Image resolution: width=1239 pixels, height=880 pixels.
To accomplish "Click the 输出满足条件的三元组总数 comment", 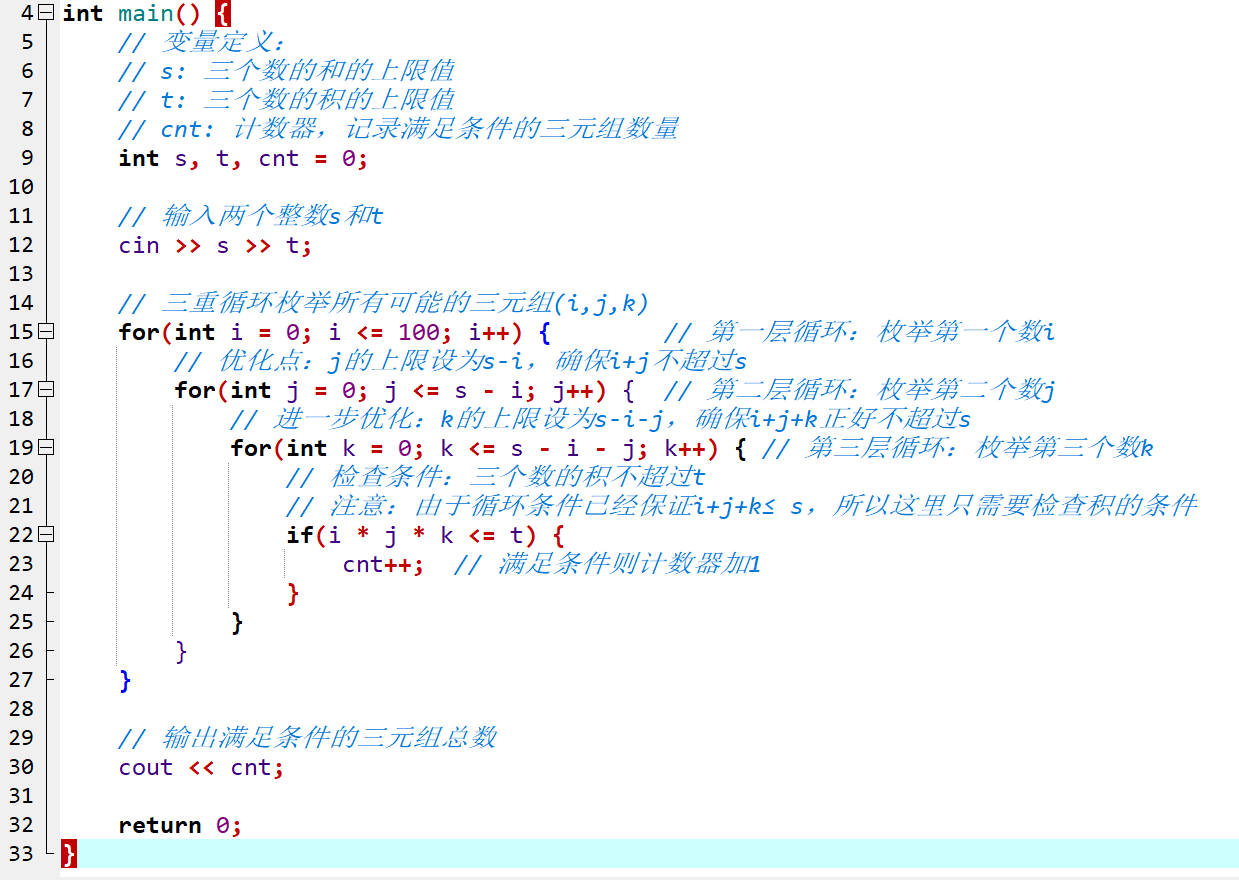I will 307,739.
